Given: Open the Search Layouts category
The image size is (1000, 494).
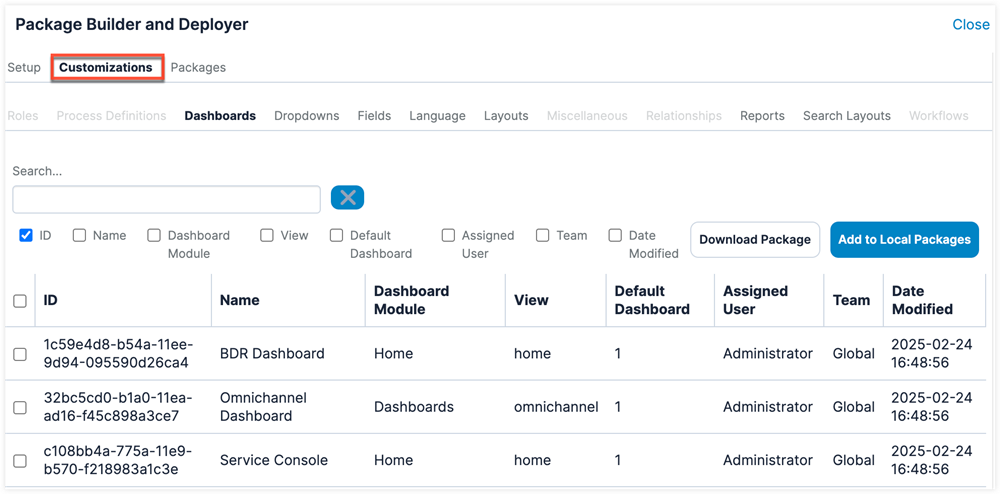Looking at the screenshot, I should [x=846, y=116].
